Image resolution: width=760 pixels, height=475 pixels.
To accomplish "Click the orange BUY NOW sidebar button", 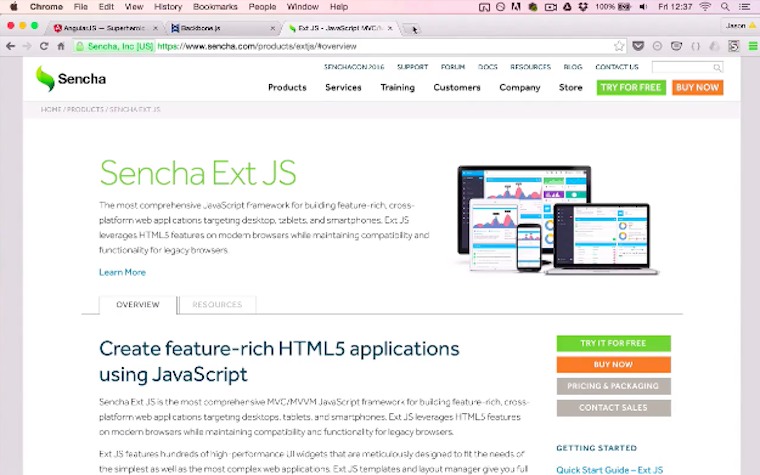I will tap(613, 364).
